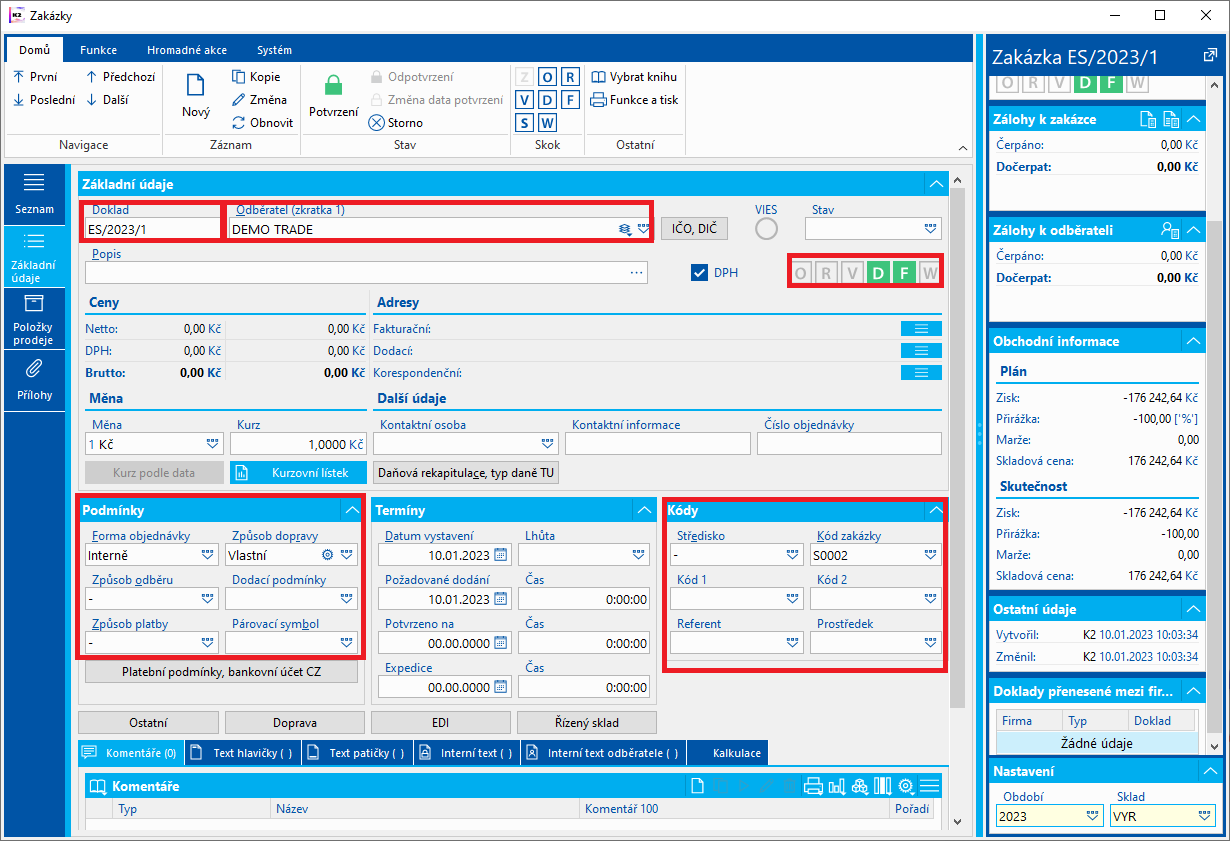Open Středisko dropdown
Image resolution: width=1230 pixels, height=841 pixels.
[793, 554]
